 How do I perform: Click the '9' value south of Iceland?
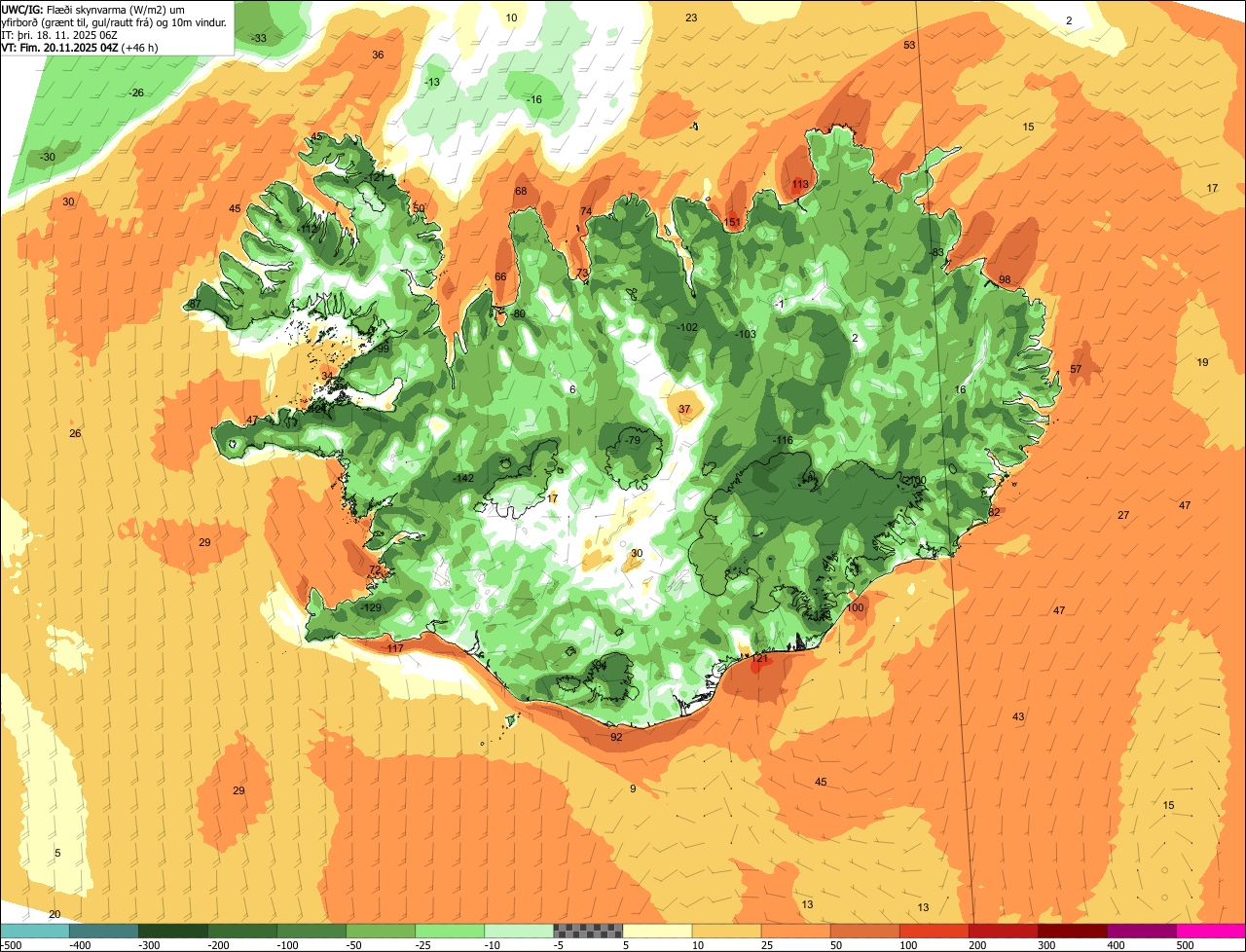[x=633, y=788]
